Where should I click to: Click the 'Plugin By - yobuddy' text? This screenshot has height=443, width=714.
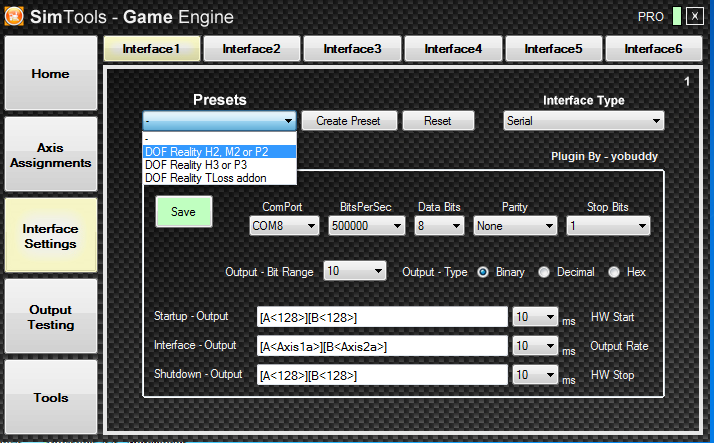click(604, 157)
